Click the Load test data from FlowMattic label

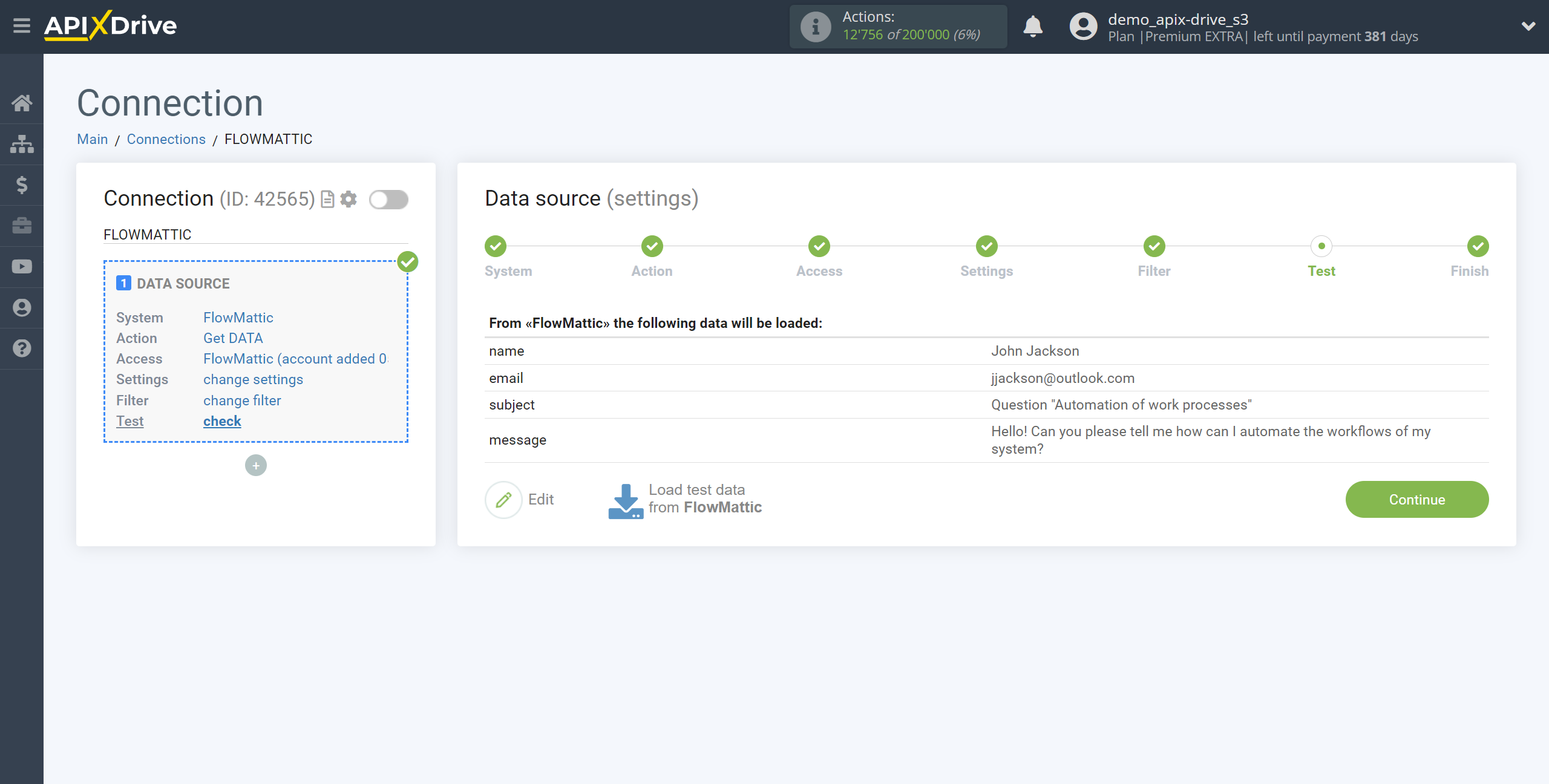click(x=705, y=498)
